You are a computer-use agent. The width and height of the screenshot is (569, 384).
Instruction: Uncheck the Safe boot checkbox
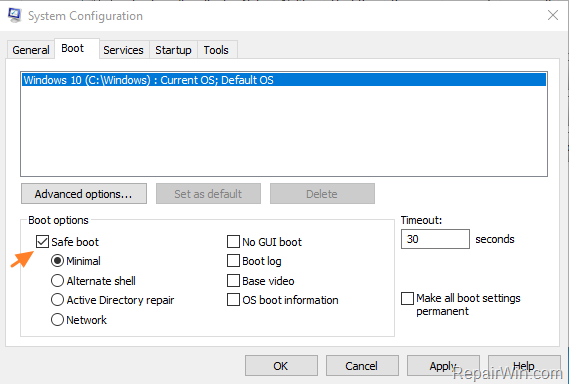(x=42, y=242)
